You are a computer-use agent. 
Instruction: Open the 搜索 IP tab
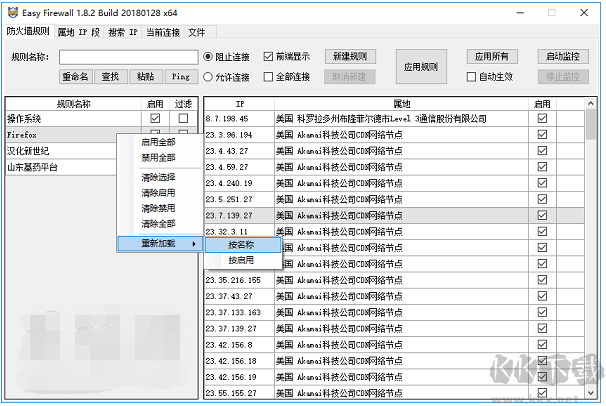point(122,33)
